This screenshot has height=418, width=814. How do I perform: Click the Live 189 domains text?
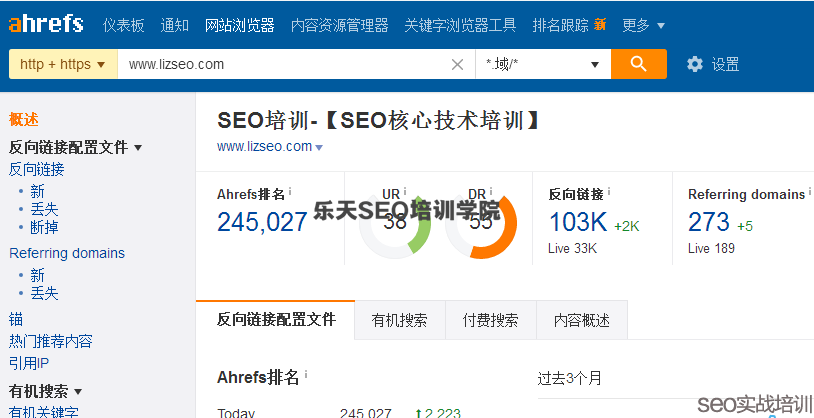pos(711,248)
